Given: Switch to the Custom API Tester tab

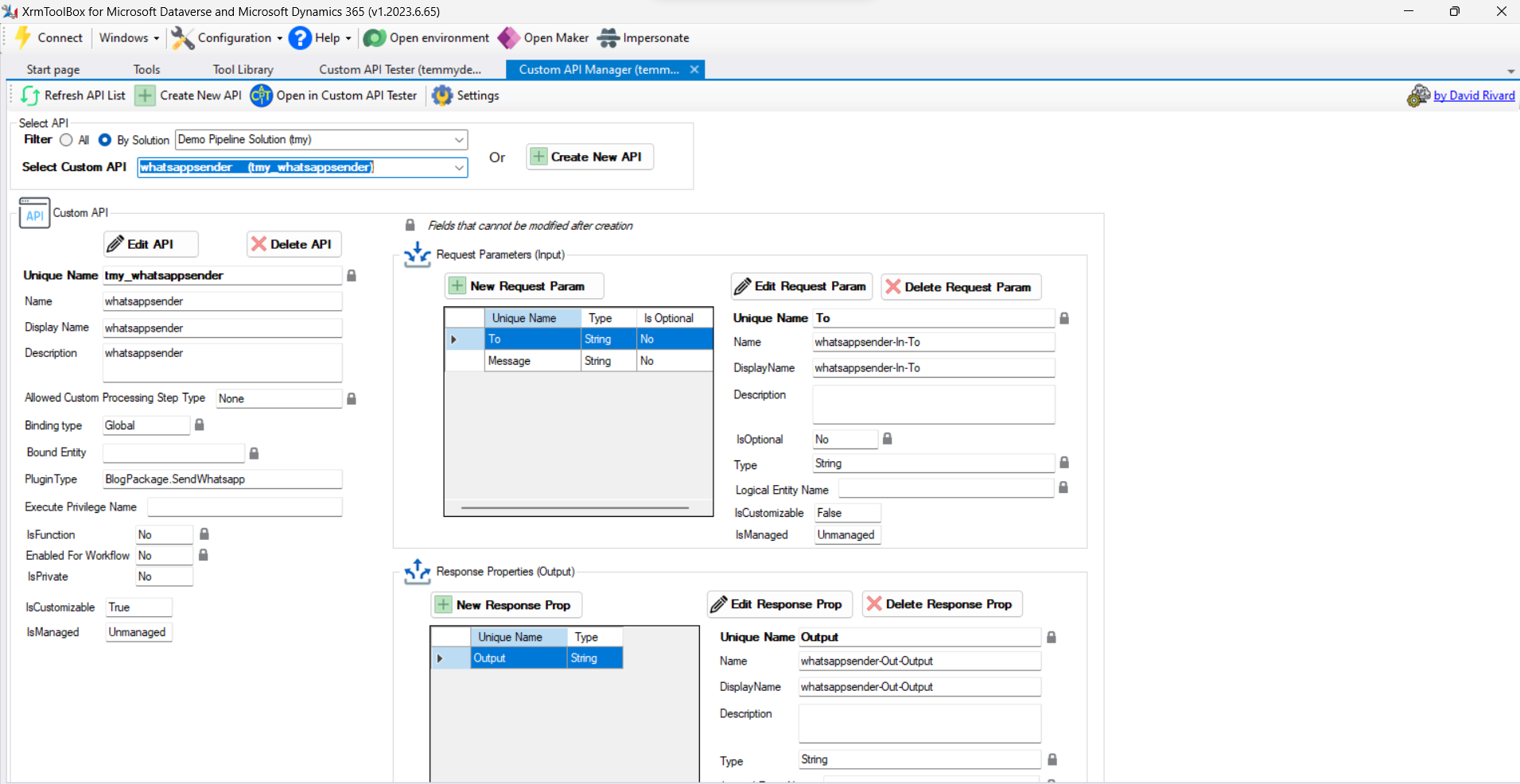Looking at the screenshot, I should pyautogui.click(x=400, y=70).
